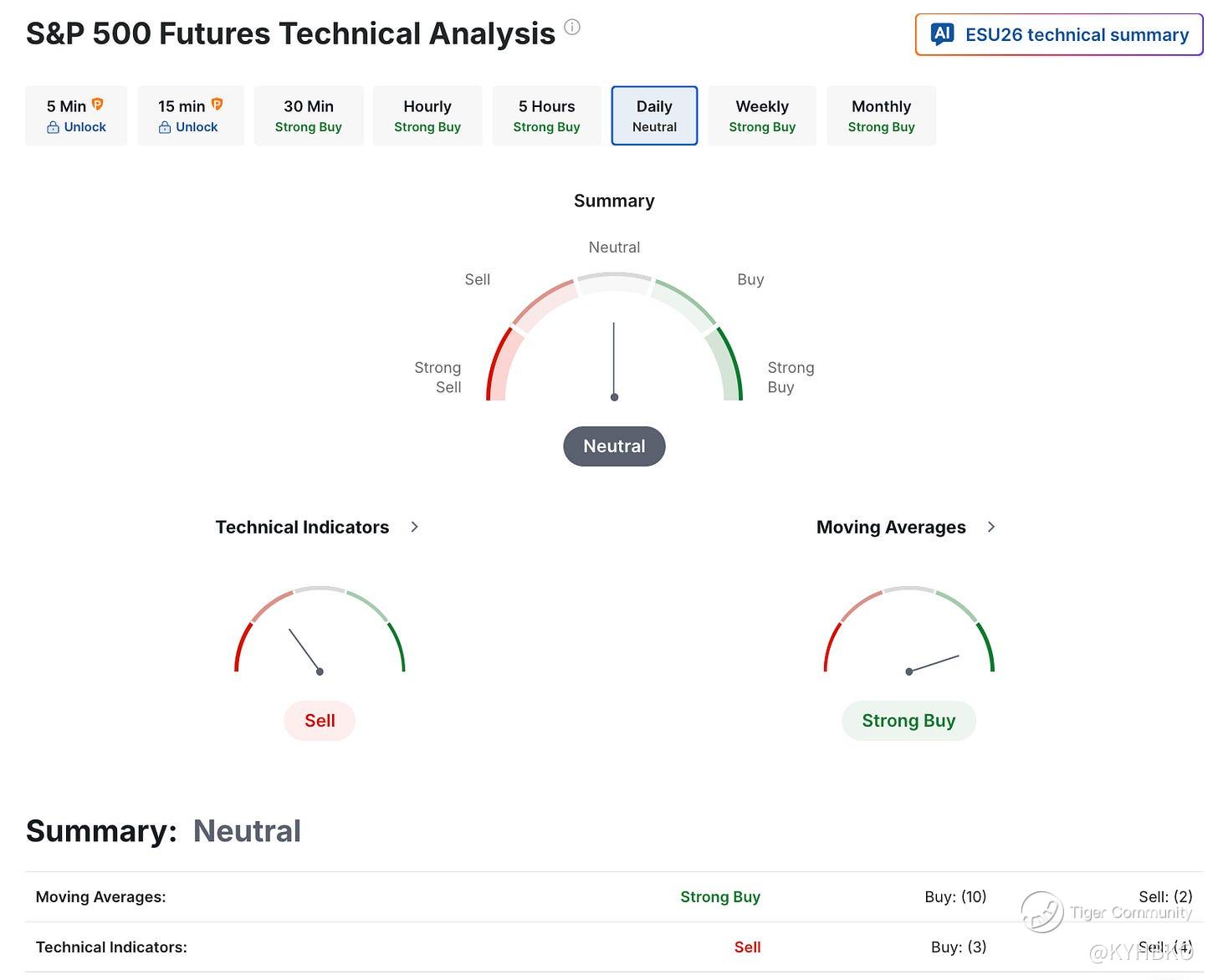
Task: Select the Daily timeframe tab
Action: tap(654, 115)
